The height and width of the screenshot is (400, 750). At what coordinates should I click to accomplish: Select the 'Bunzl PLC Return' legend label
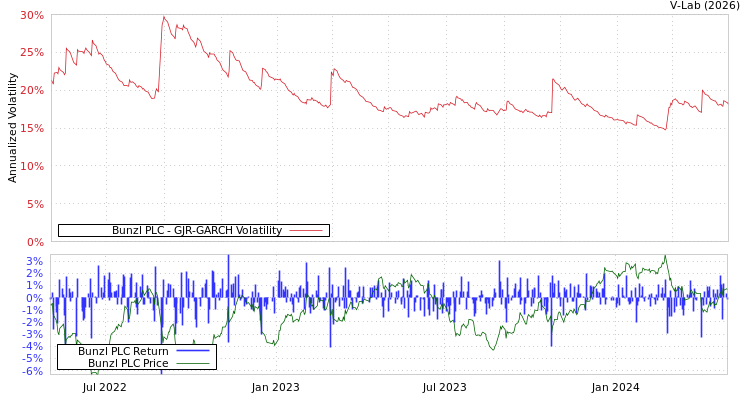pos(123,352)
